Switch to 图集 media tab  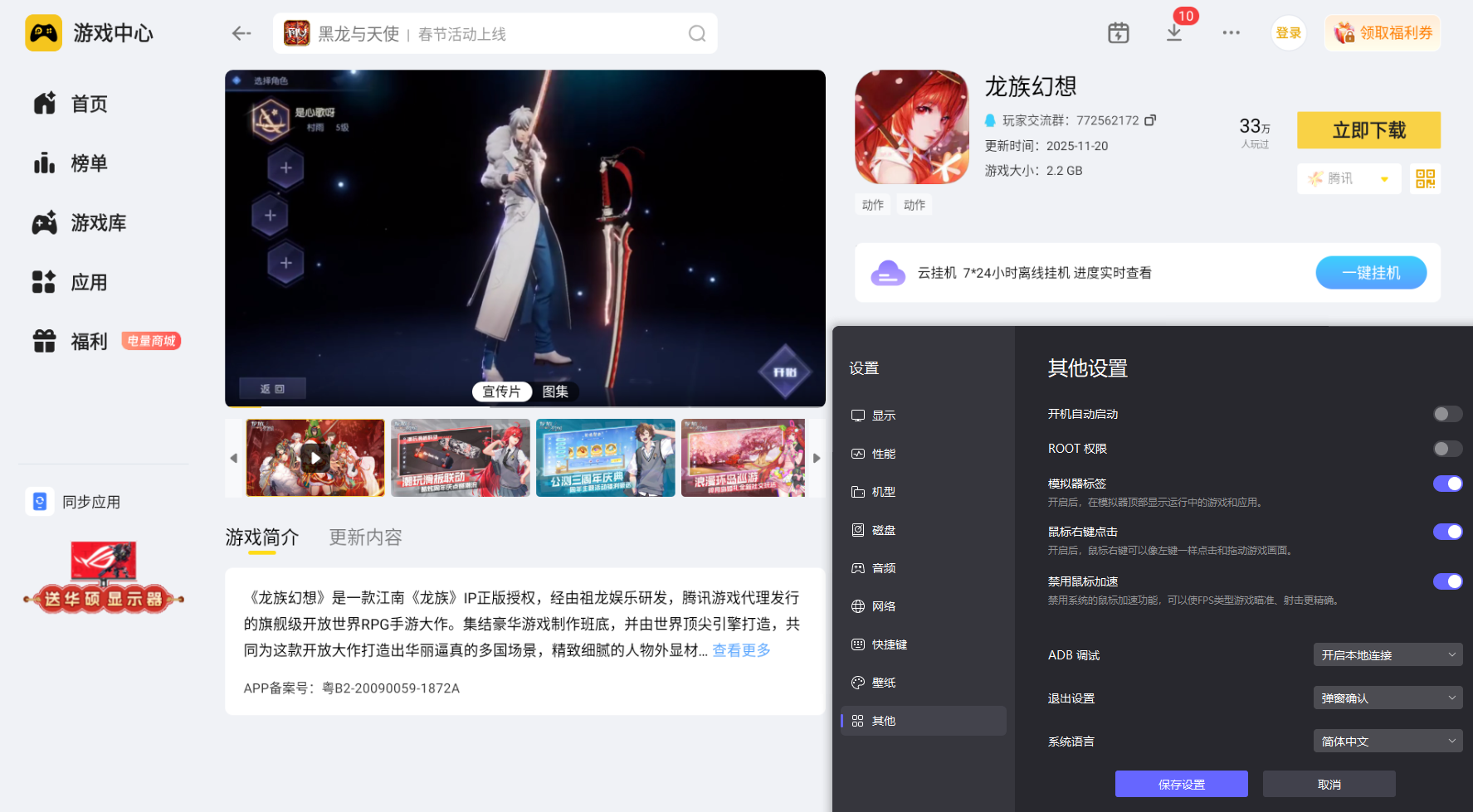555,391
